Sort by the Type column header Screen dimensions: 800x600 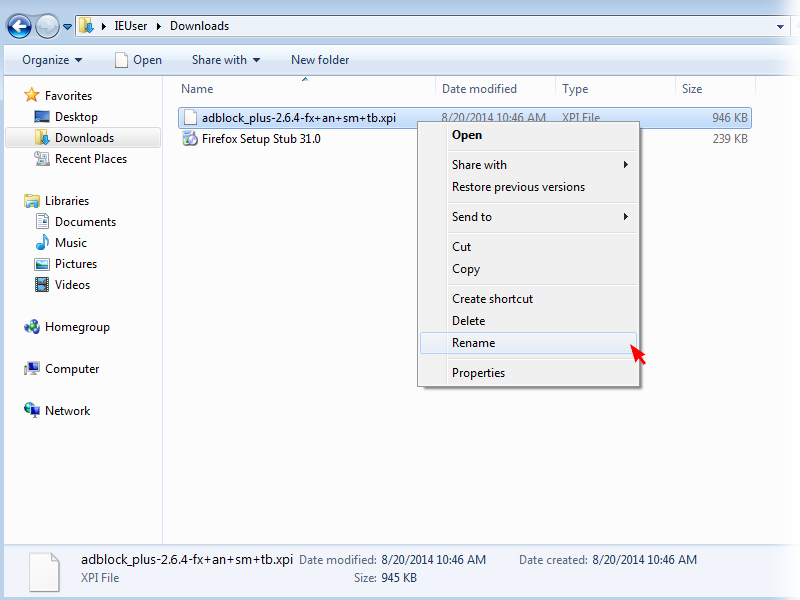coord(575,89)
